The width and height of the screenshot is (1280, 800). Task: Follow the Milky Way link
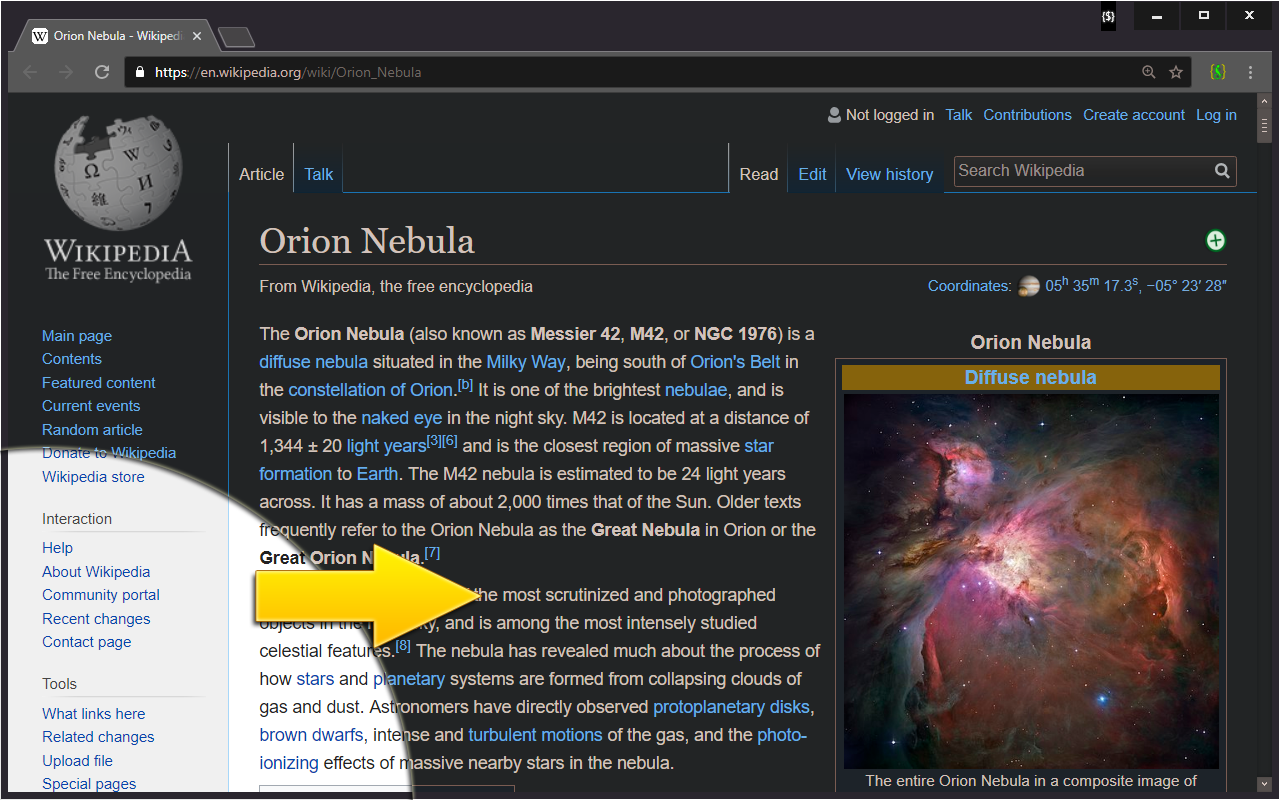coord(526,362)
